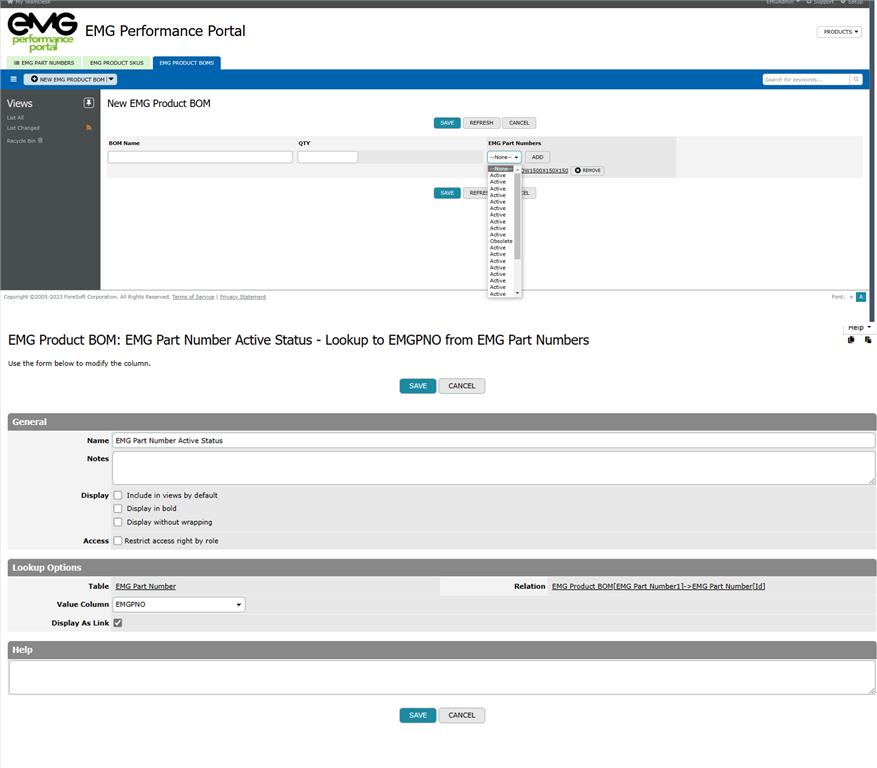
Task: Expand the PRODUCTS dropdown menu
Action: click(839, 32)
